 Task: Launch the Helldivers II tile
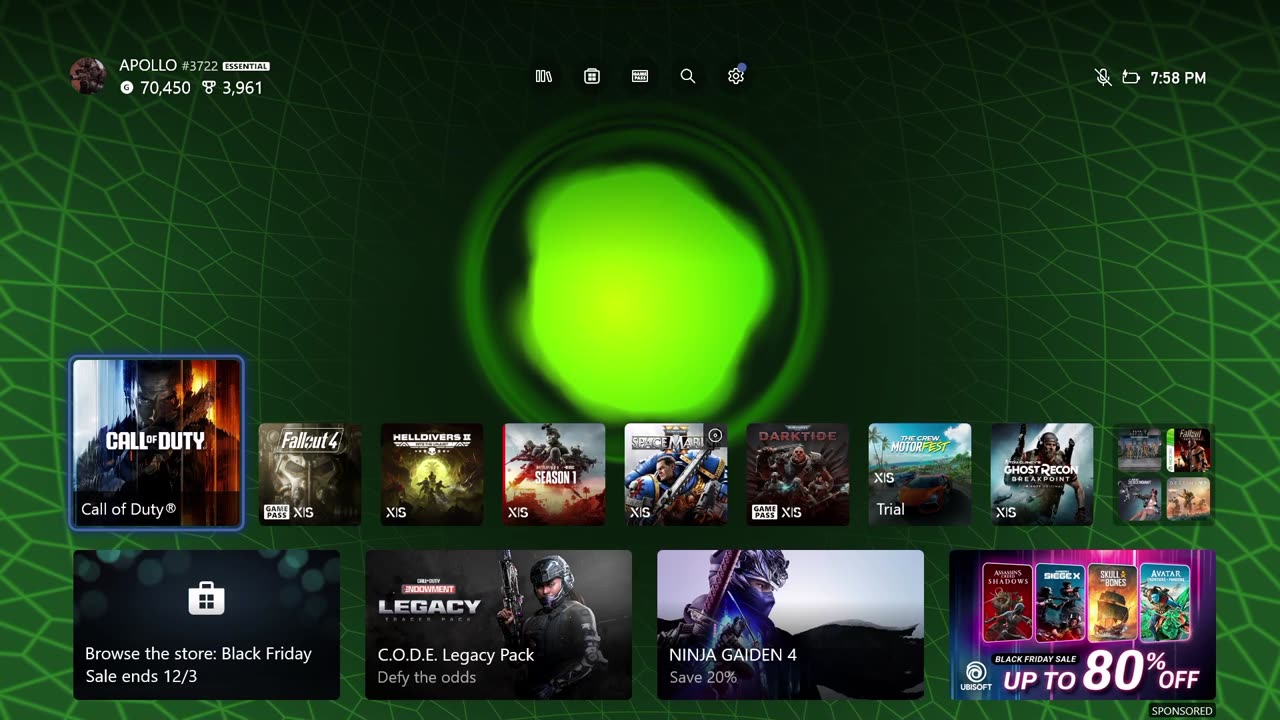[432, 475]
